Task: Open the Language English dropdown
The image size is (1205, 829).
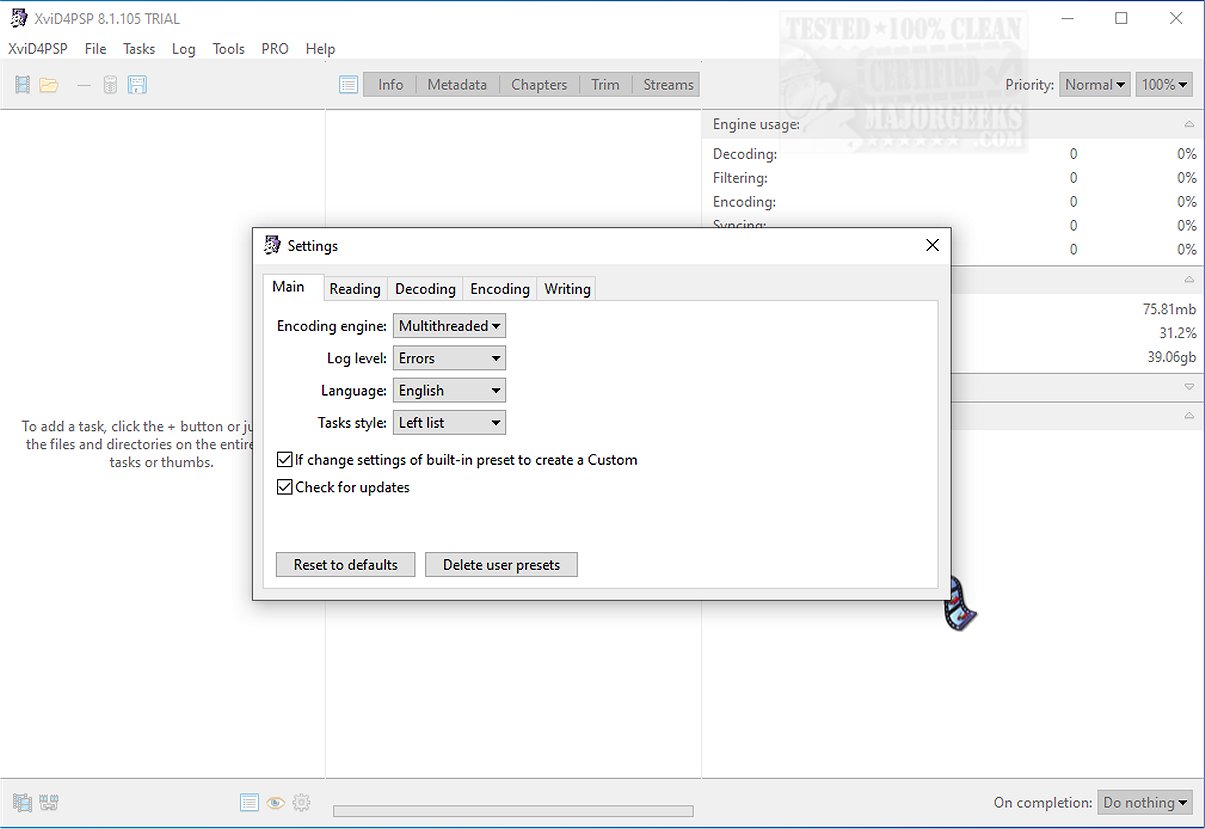Action: [449, 390]
